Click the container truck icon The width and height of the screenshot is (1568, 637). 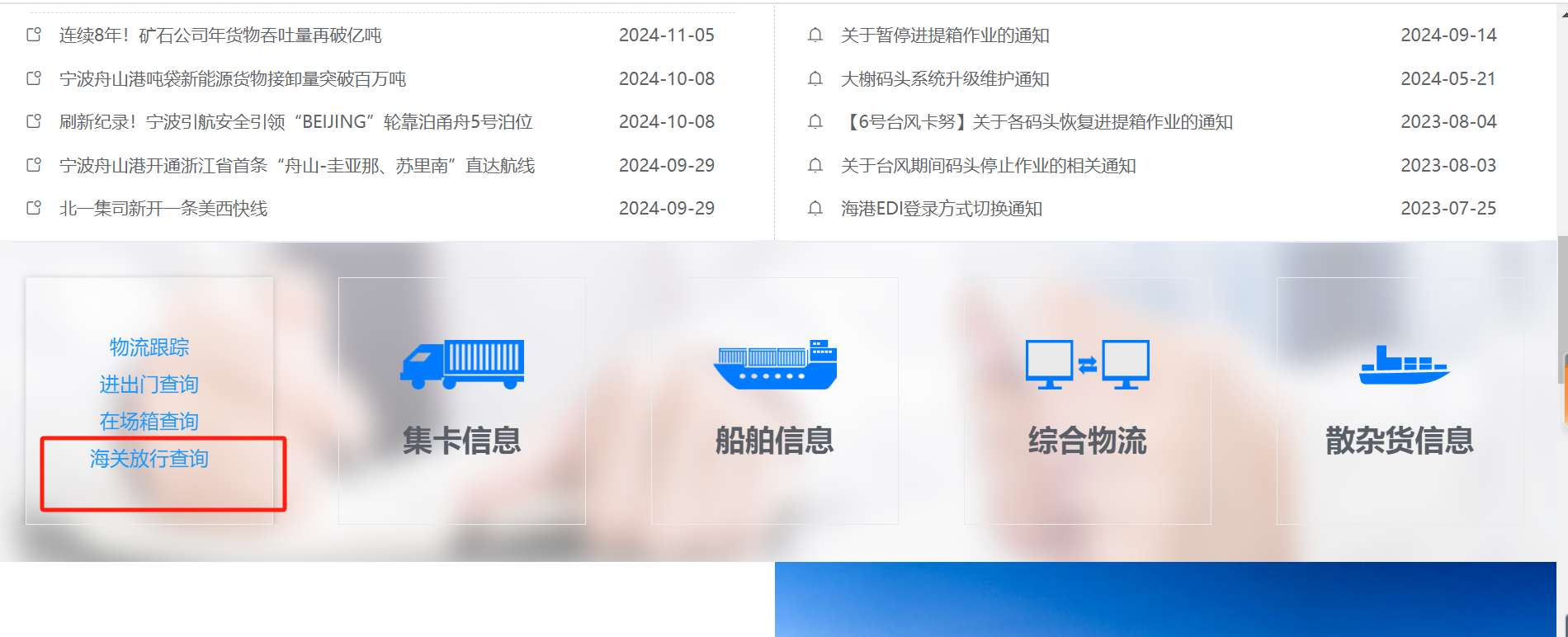pos(462,364)
